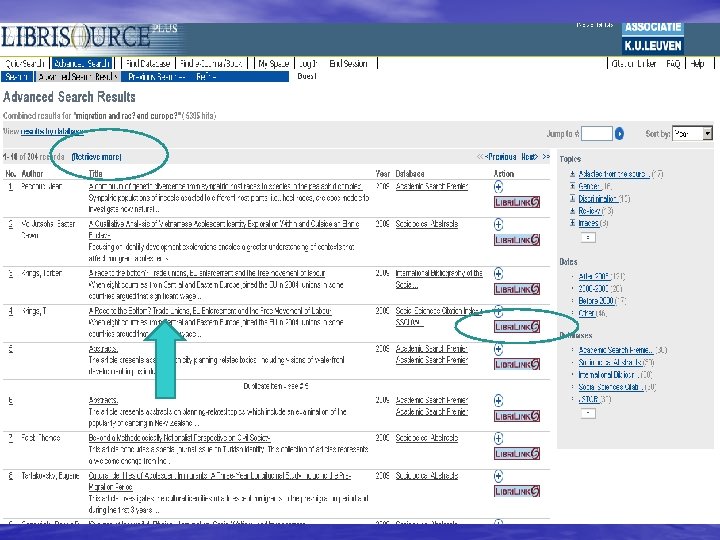Click the Retrieve more link
This screenshot has width=720, height=540.
click(96, 157)
